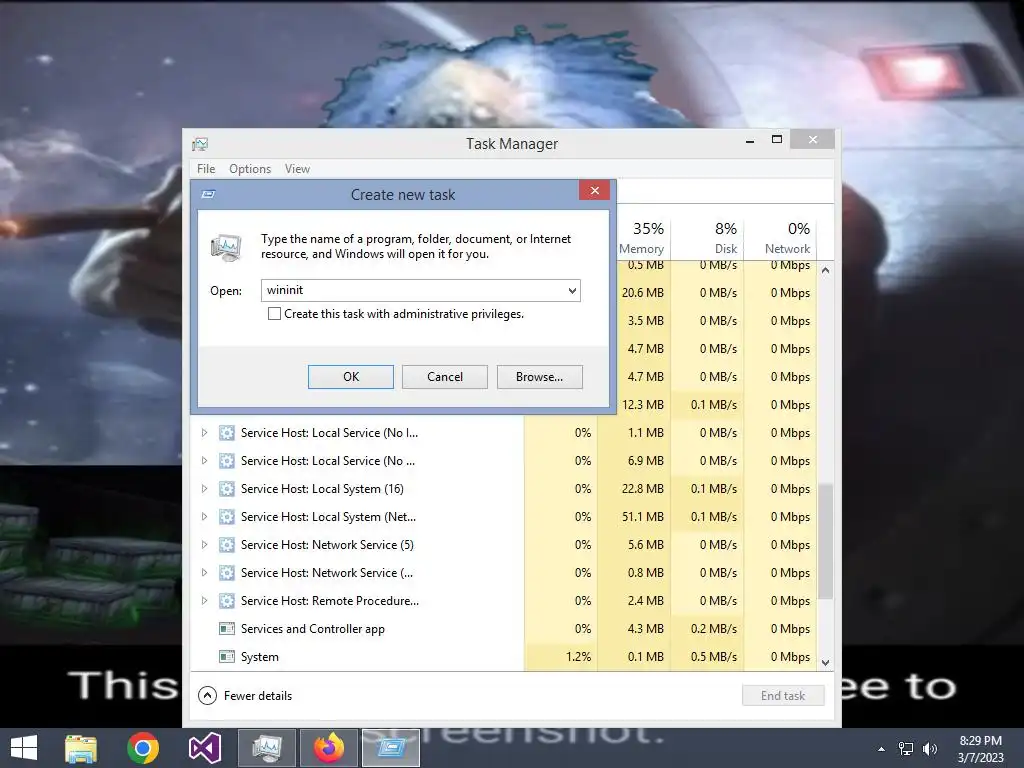The height and width of the screenshot is (768, 1024).
Task: Open the View menu
Action: [297, 168]
